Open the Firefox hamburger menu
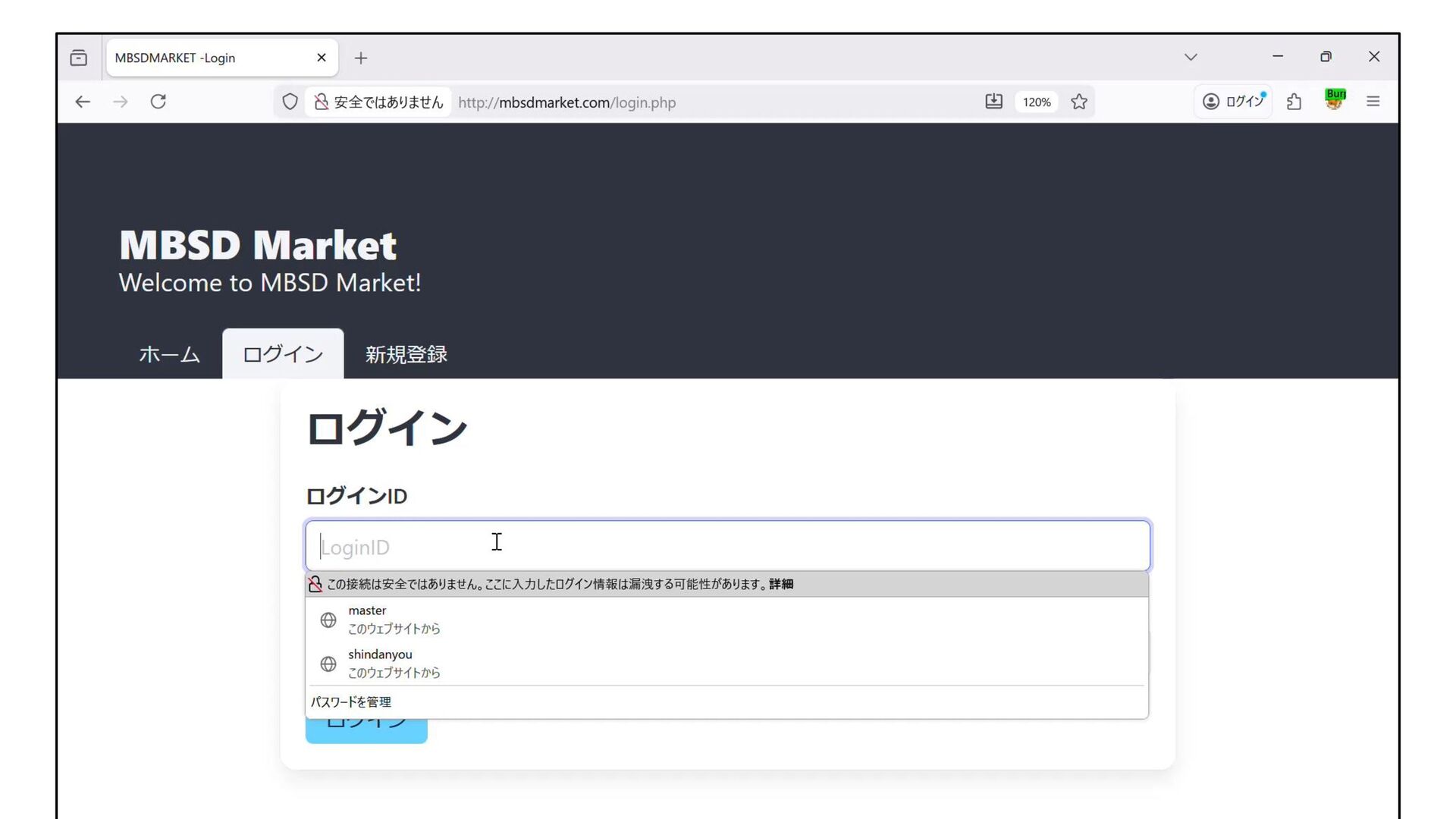Image resolution: width=1456 pixels, height=819 pixels. click(x=1373, y=102)
